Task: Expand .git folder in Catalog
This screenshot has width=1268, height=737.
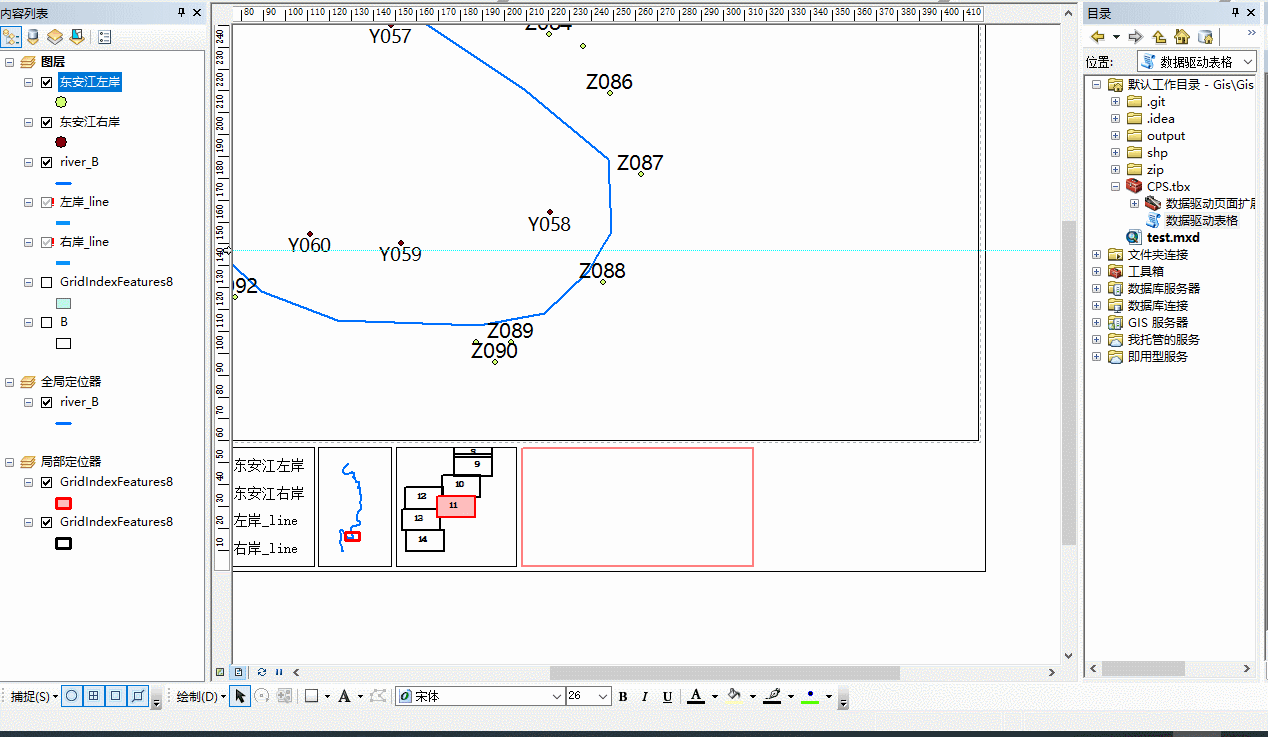Action: click(x=1116, y=102)
